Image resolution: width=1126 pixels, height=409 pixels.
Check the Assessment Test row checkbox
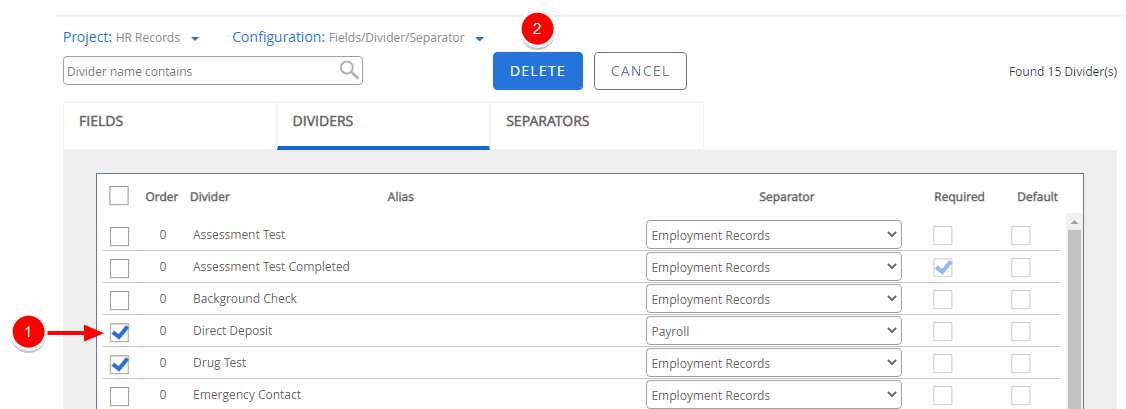(119, 236)
